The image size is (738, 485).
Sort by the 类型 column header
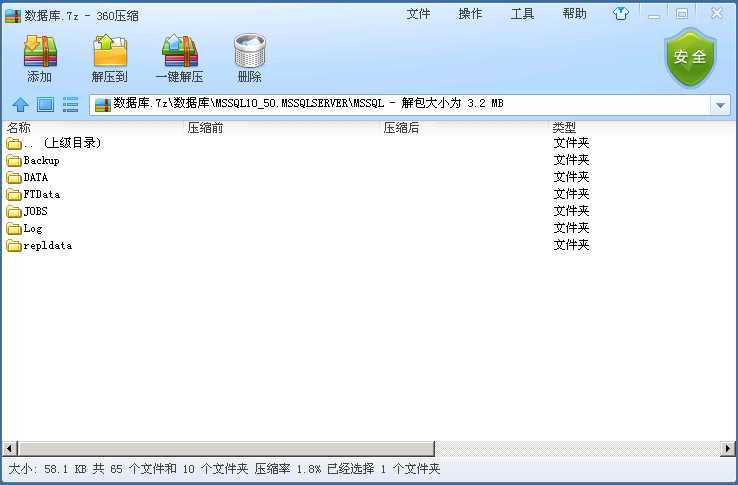564,128
